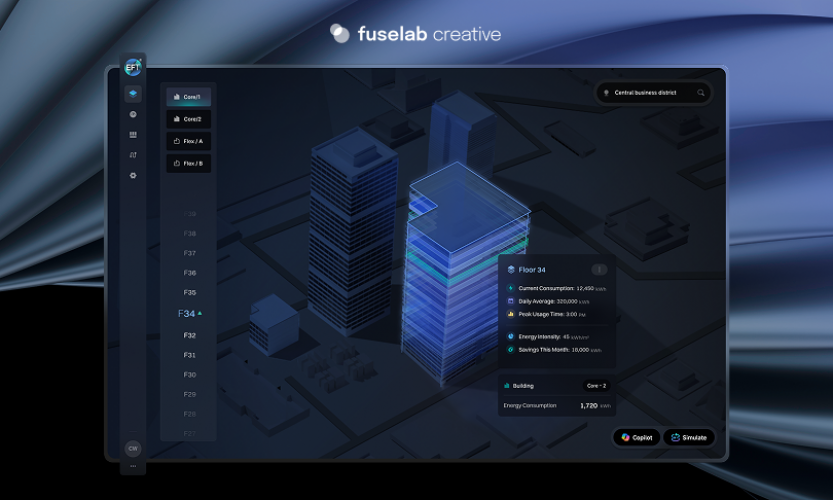Select floor F36 in the list

[190, 273]
